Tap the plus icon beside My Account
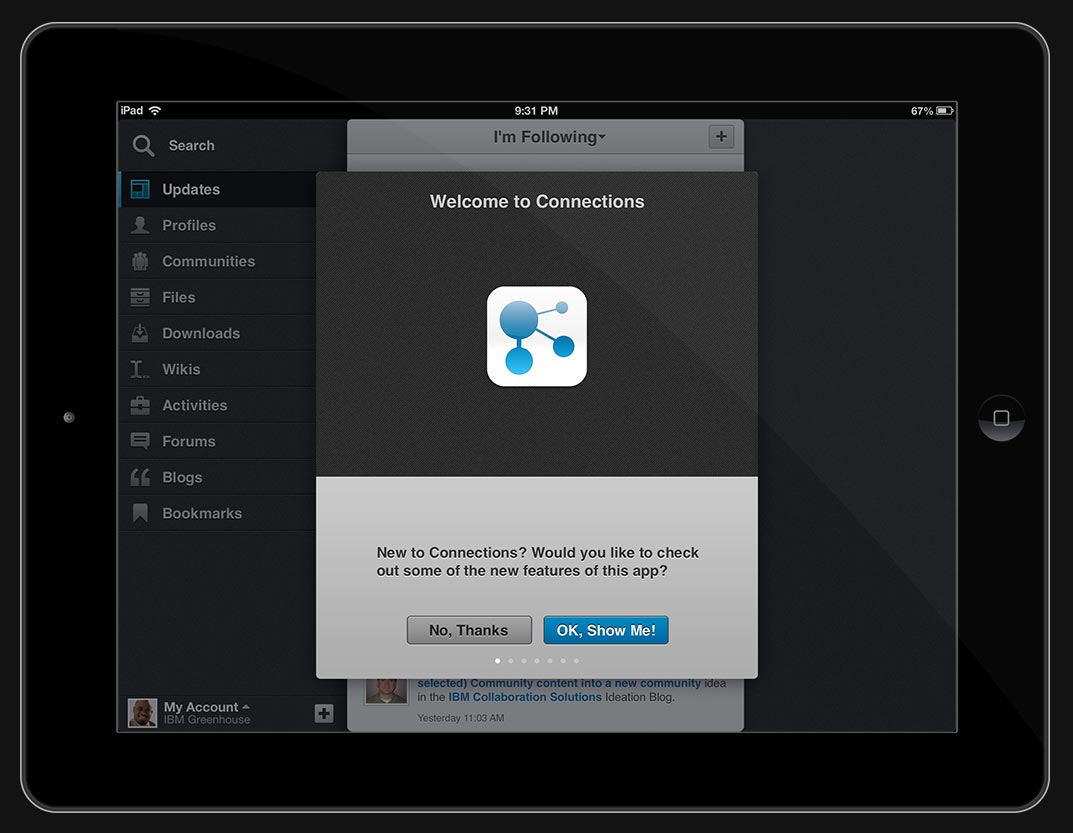This screenshot has height=833, width=1073. point(324,713)
